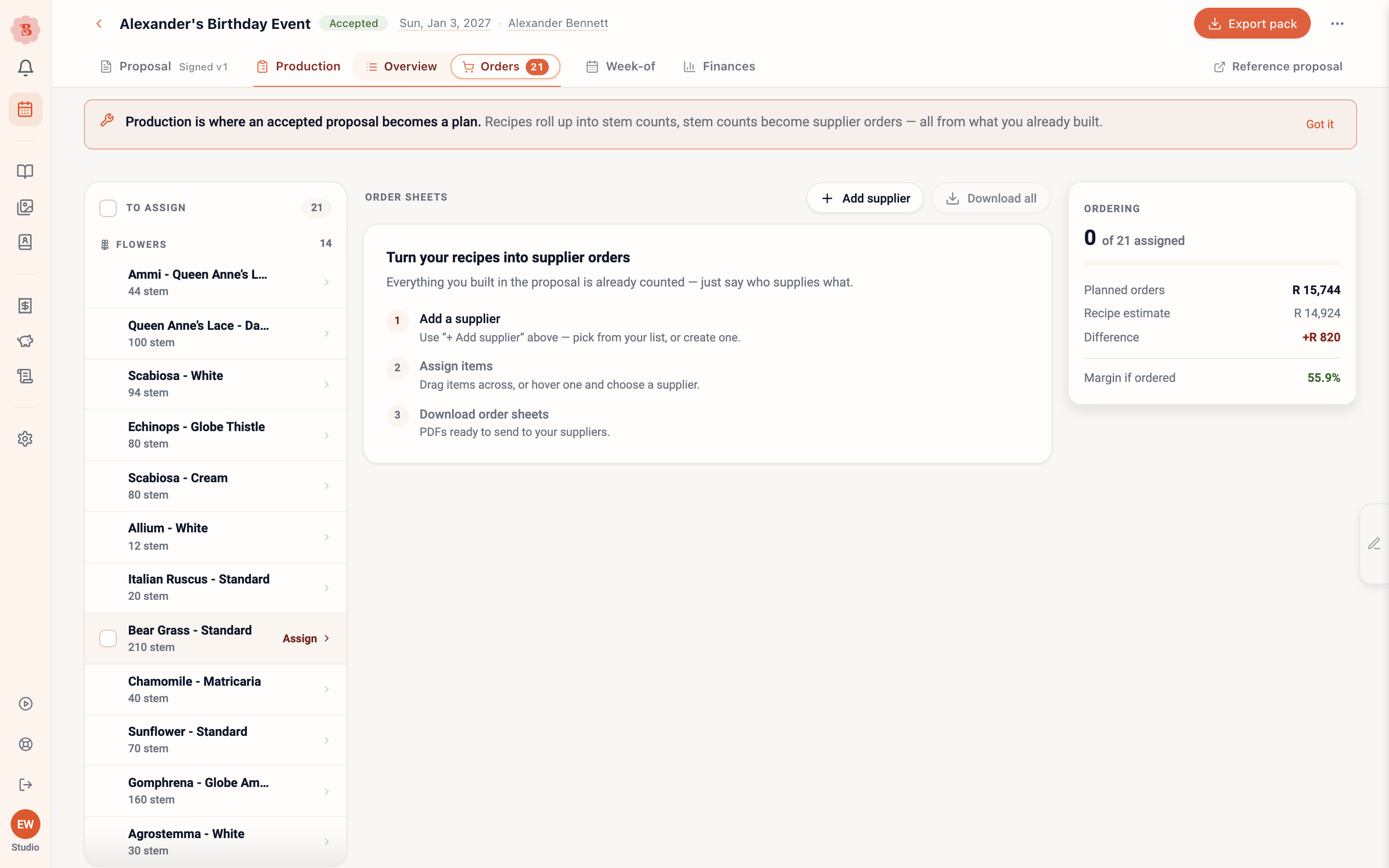The image size is (1389, 868).
Task: Click the flowers group icon
Action: tap(105, 244)
